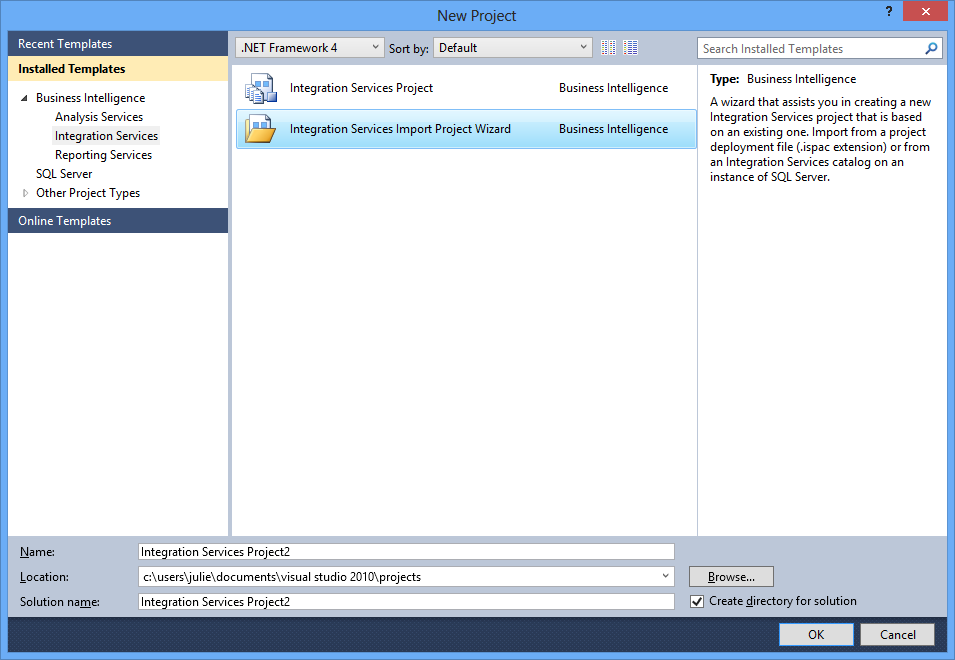Click the help question mark button
The height and width of the screenshot is (660, 955).
[x=889, y=11]
